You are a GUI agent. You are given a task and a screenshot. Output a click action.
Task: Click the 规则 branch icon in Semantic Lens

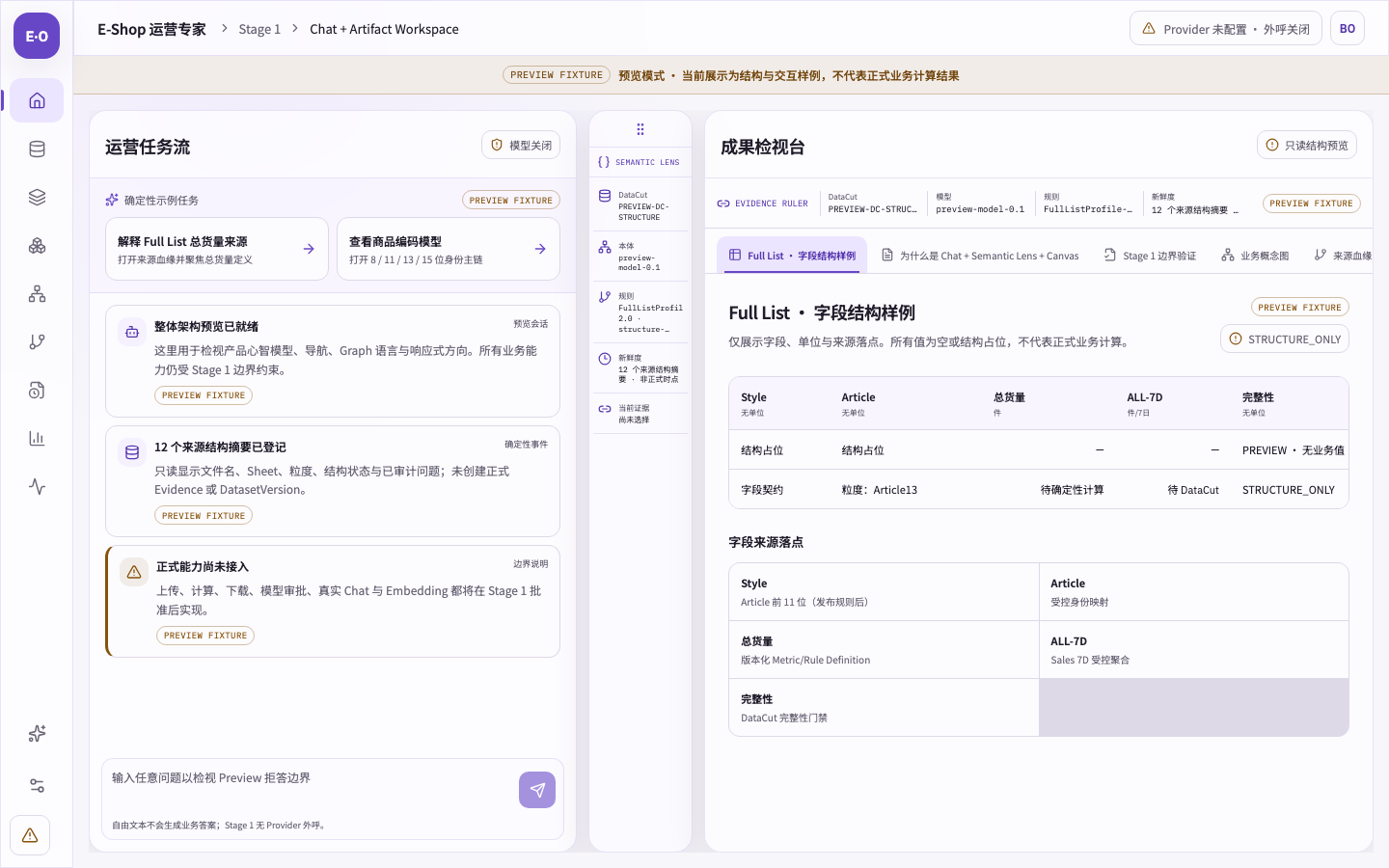pos(605,297)
